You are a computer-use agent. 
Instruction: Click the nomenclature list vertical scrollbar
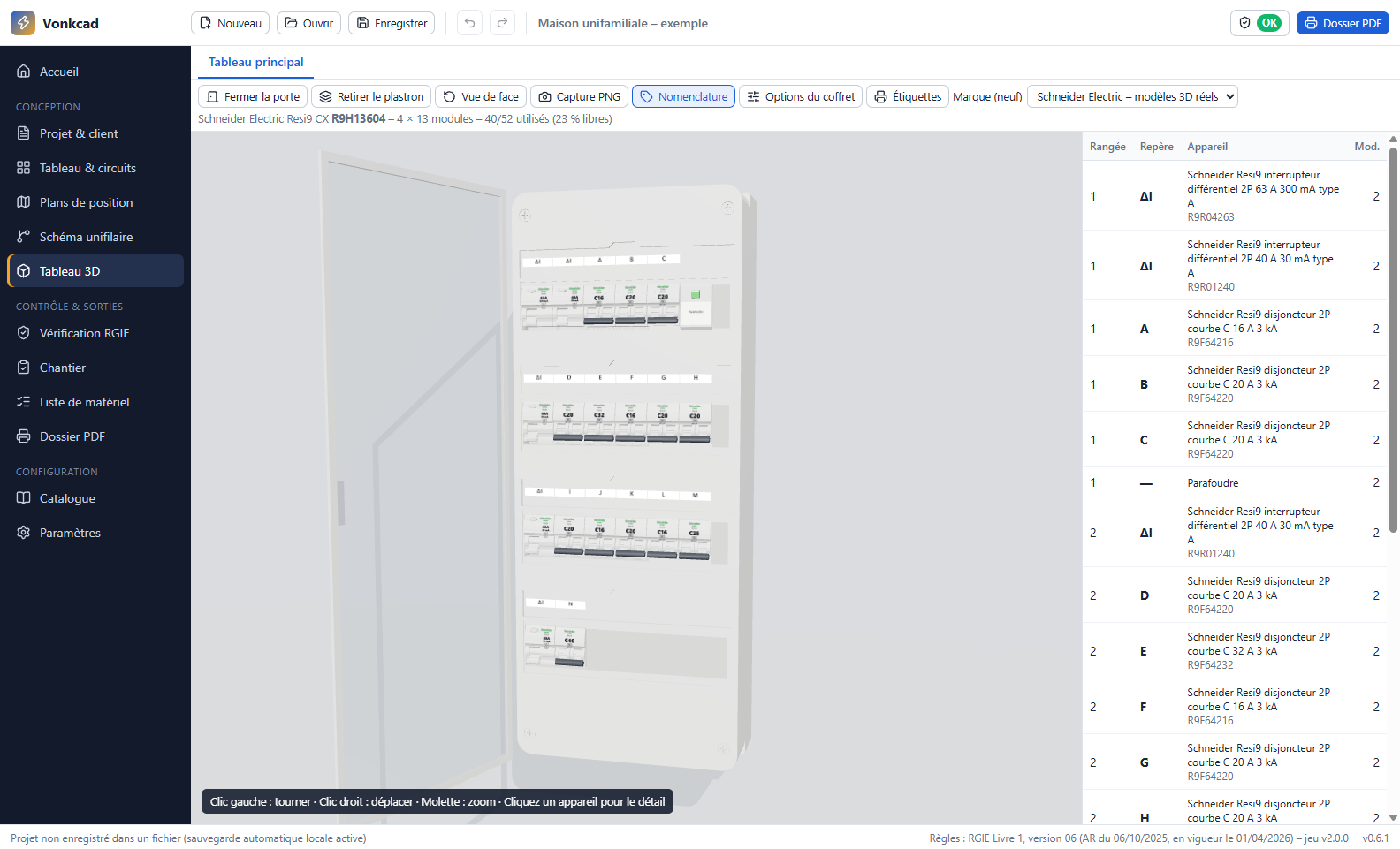tap(1394, 340)
